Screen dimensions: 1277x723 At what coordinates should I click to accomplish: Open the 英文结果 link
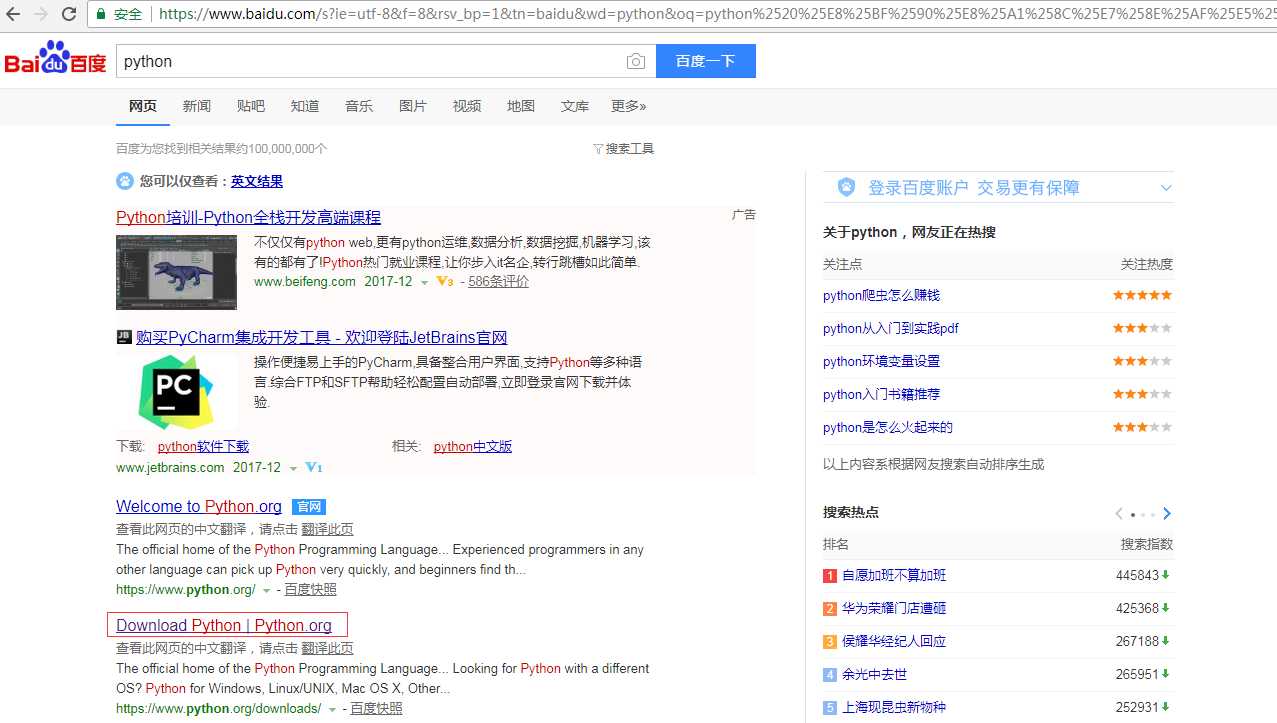click(257, 181)
